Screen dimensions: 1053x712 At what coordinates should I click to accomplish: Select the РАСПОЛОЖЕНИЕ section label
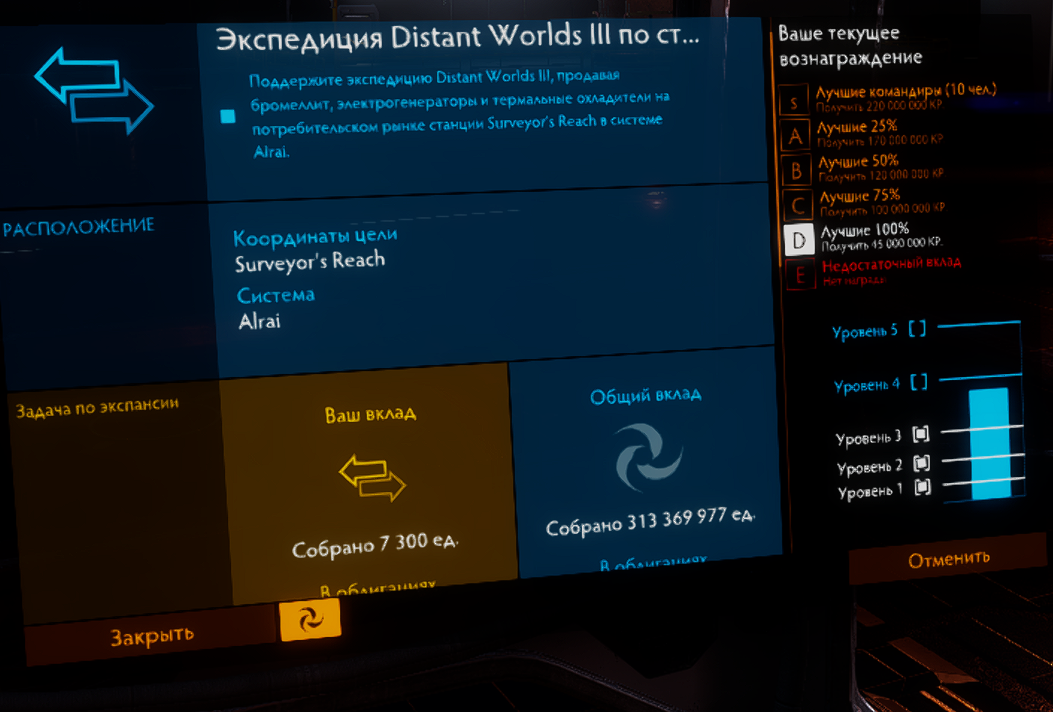tap(79, 227)
